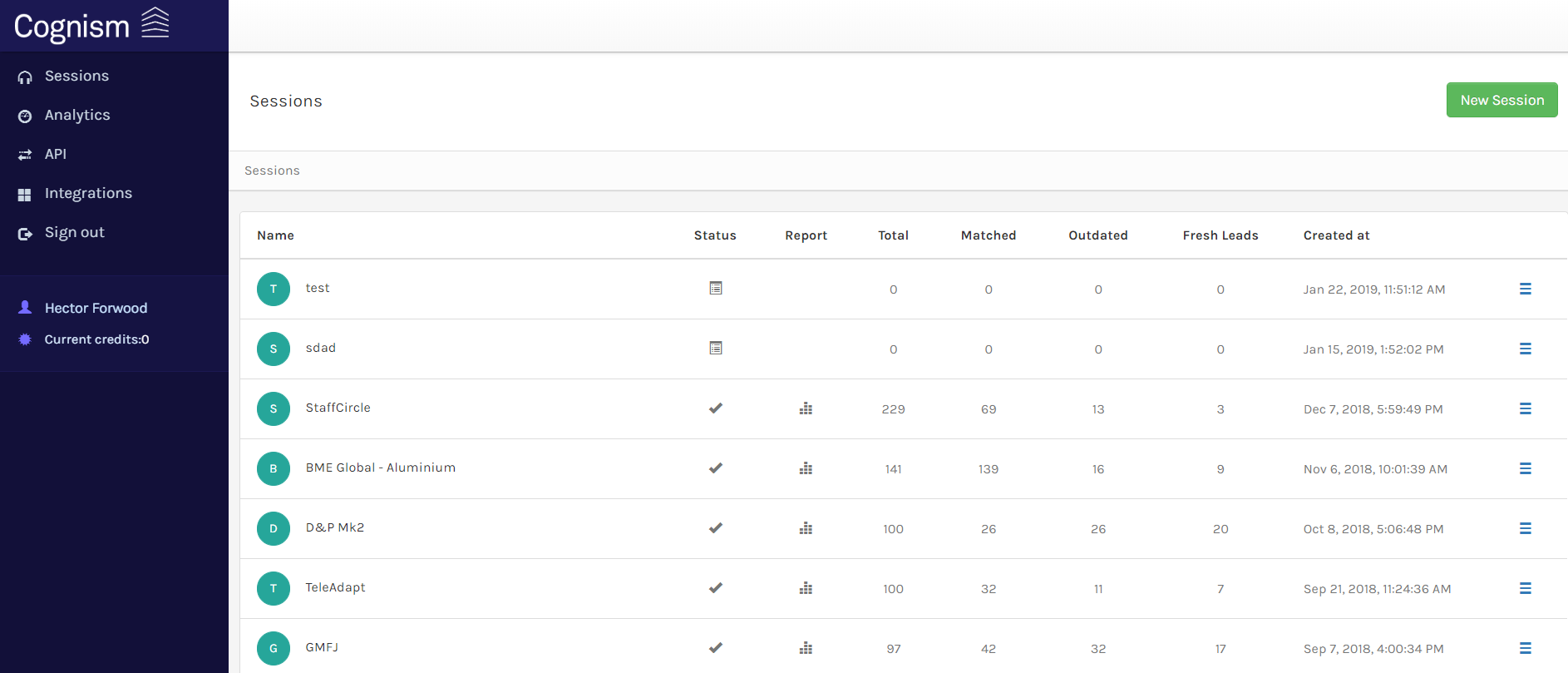Click sdad session status list icon
1568x673 pixels.
[715, 348]
